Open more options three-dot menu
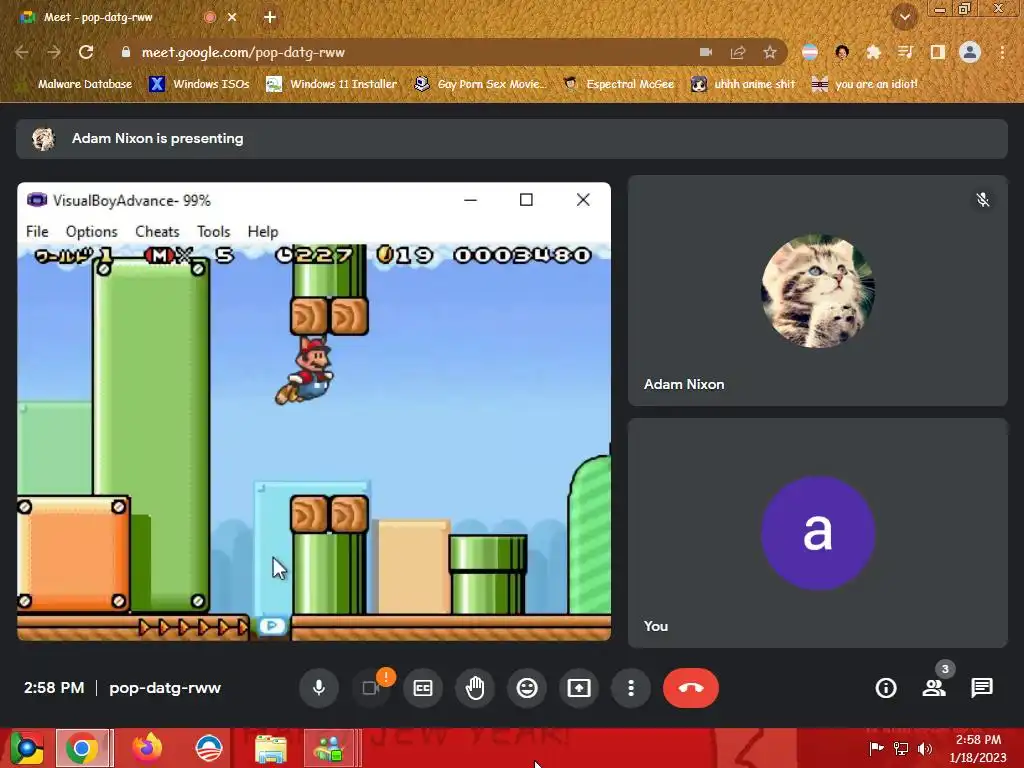The height and width of the screenshot is (768, 1024). pyautogui.click(x=631, y=688)
